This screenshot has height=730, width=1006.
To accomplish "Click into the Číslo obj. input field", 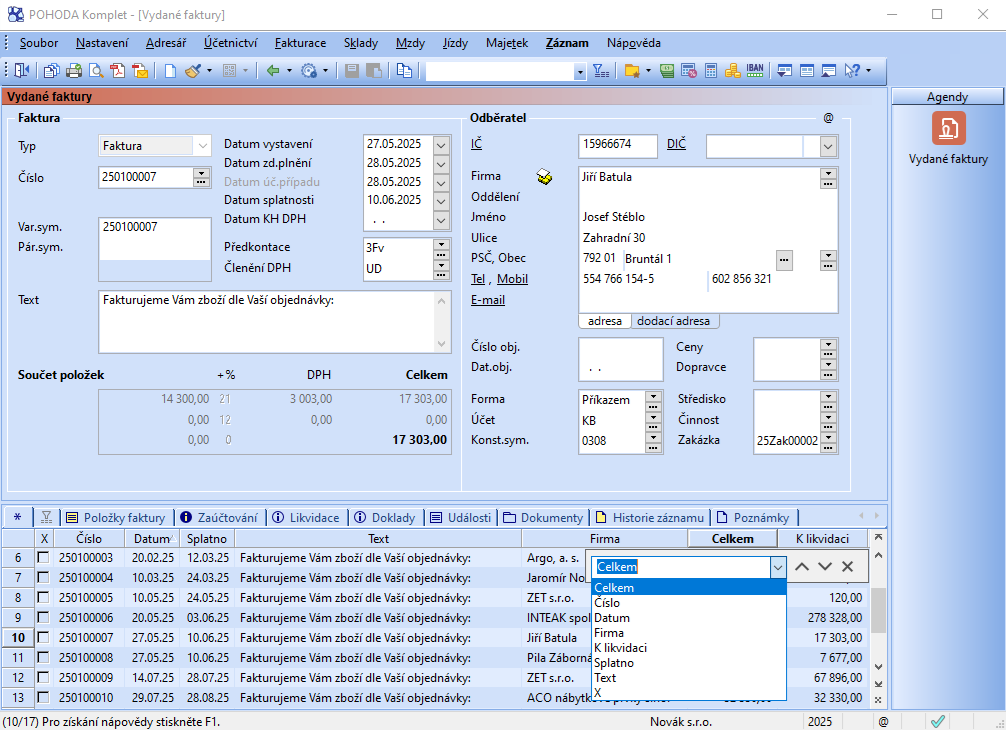I will 620,347.
